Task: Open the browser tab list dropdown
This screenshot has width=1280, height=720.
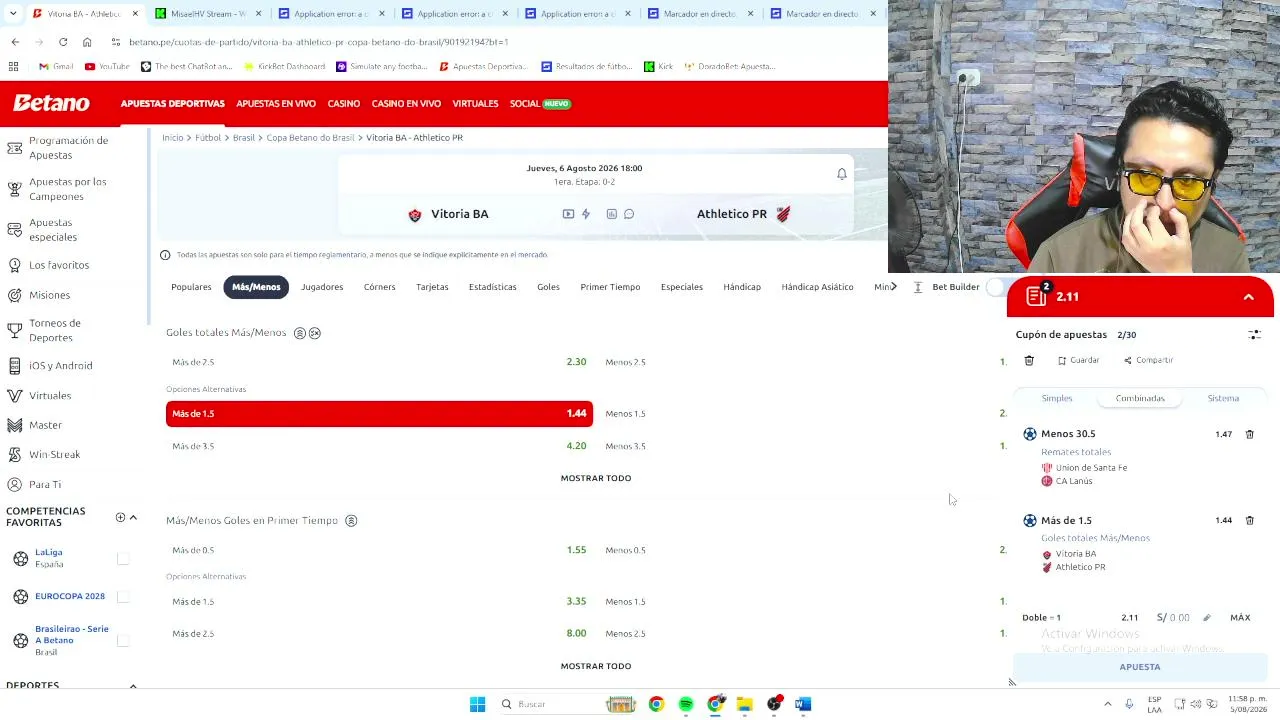Action: [x=12, y=13]
